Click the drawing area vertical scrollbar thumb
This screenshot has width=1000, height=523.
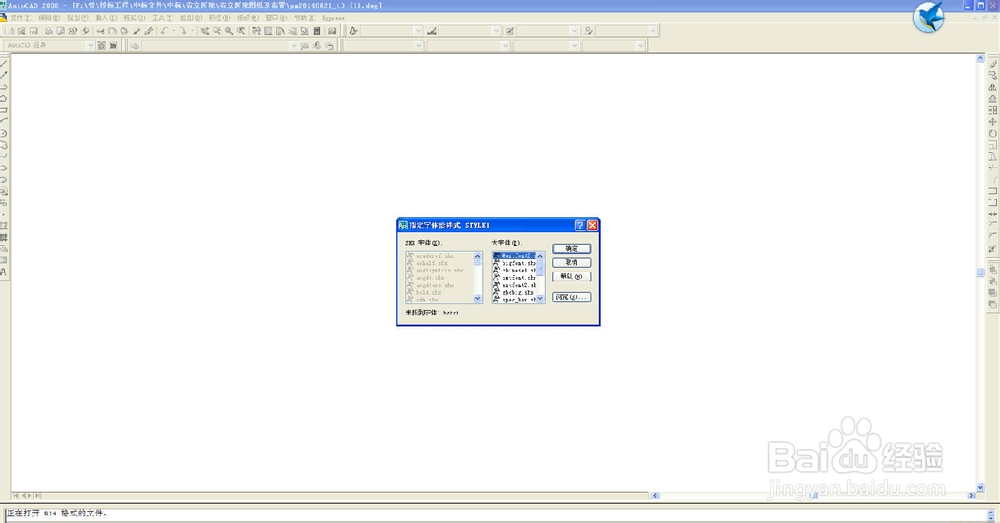(980, 272)
